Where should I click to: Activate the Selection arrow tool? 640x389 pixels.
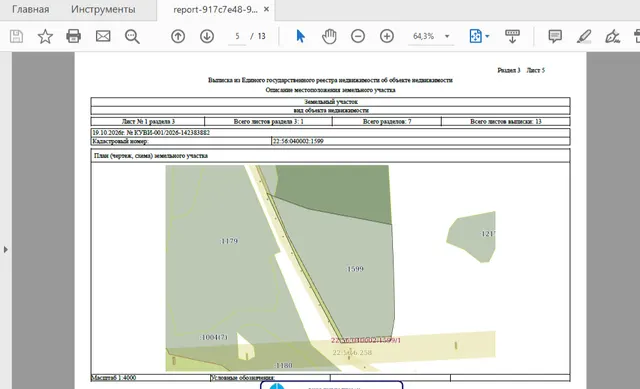click(300, 36)
